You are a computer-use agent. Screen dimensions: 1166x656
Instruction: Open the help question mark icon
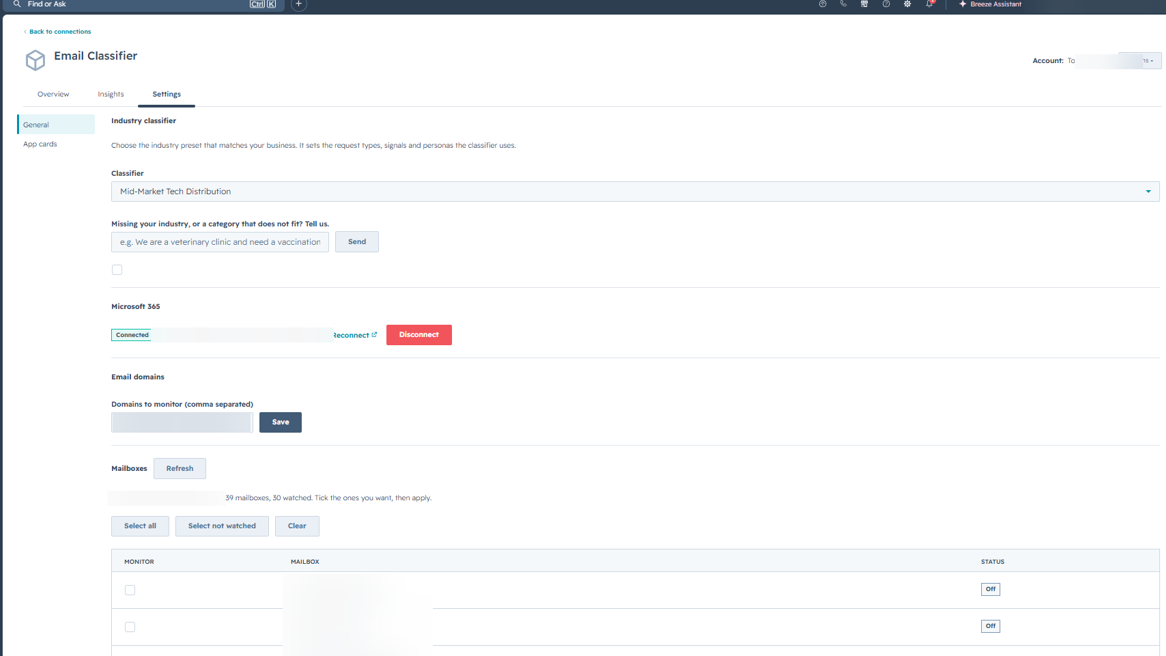coord(886,4)
